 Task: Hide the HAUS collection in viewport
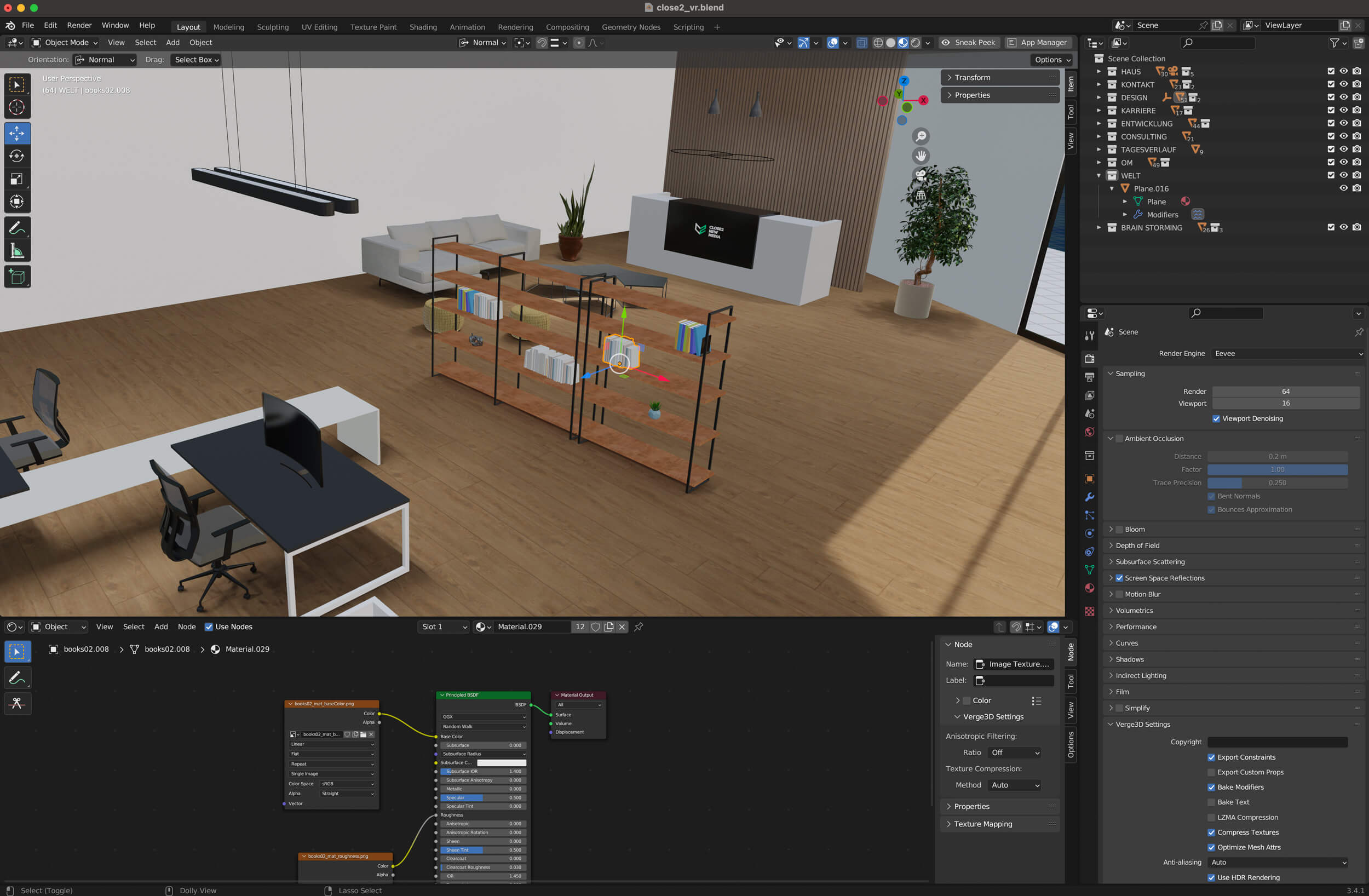tap(1344, 71)
